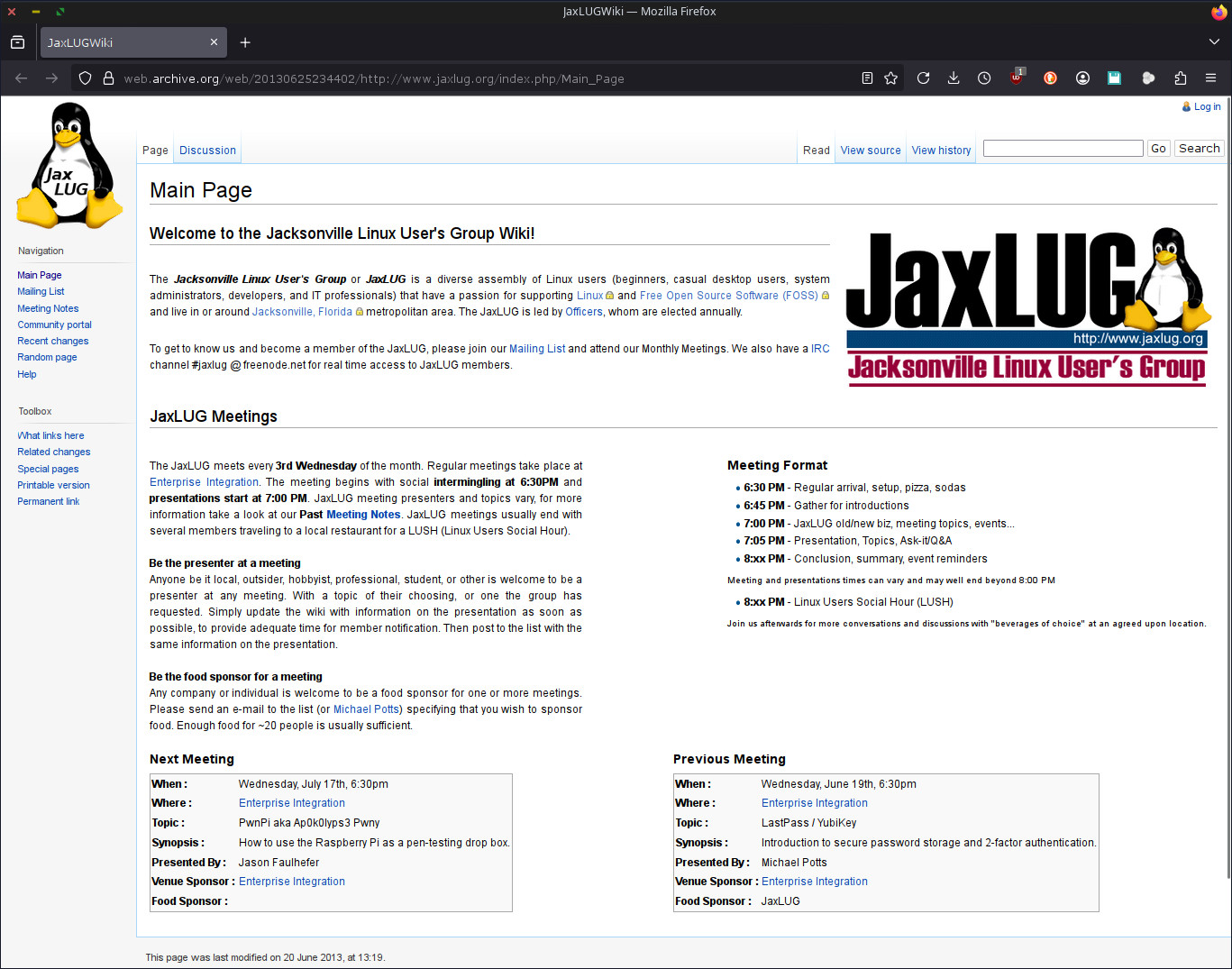Screen dimensions: 1232x969
Task: Click the uBlock Origin extension icon
Action: (x=1018, y=78)
